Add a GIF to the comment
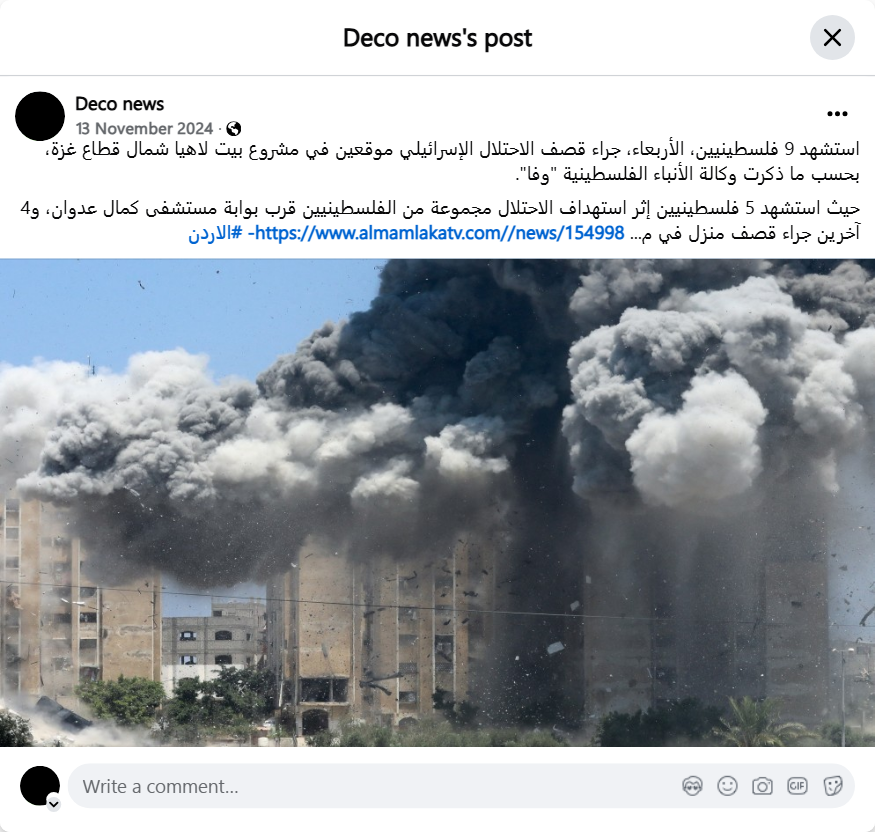 [x=797, y=786]
